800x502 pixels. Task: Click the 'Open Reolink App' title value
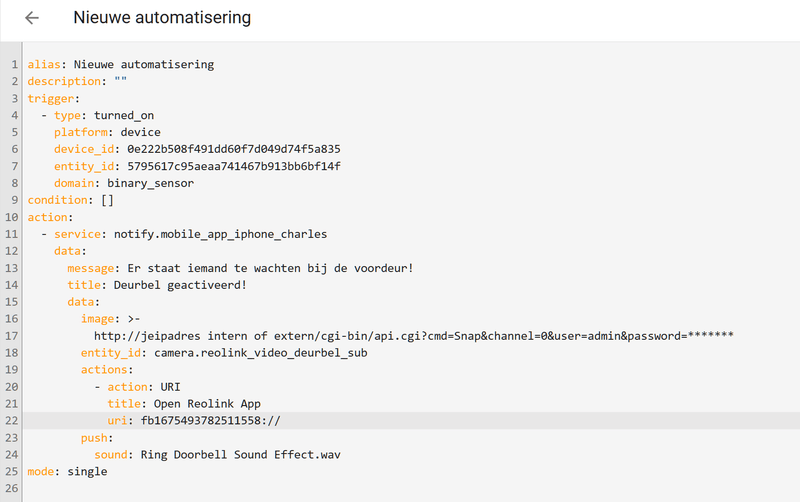pyautogui.click(x=207, y=404)
